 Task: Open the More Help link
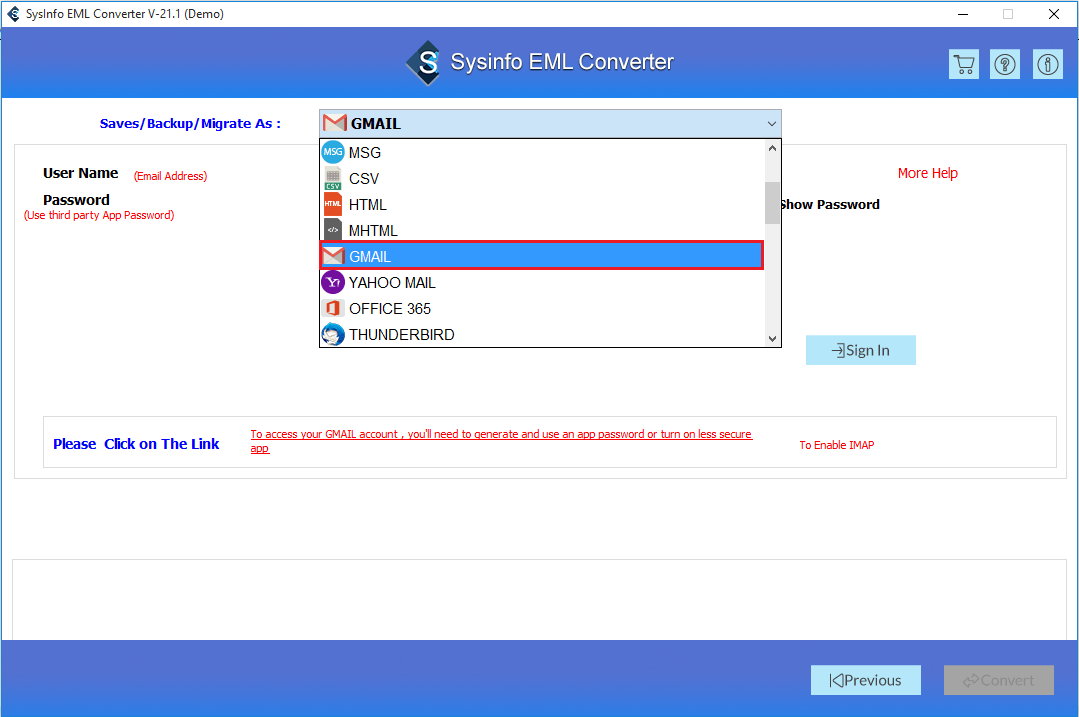click(x=927, y=173)
